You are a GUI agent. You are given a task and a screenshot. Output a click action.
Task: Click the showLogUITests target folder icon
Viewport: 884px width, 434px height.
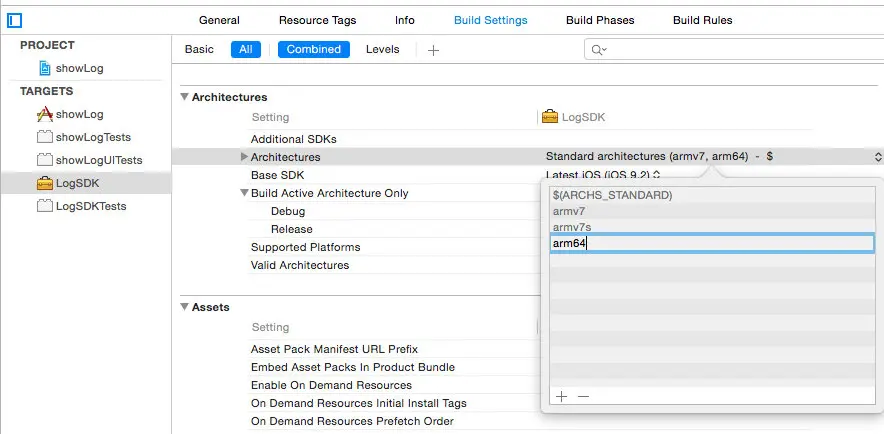tap(45, 160)
